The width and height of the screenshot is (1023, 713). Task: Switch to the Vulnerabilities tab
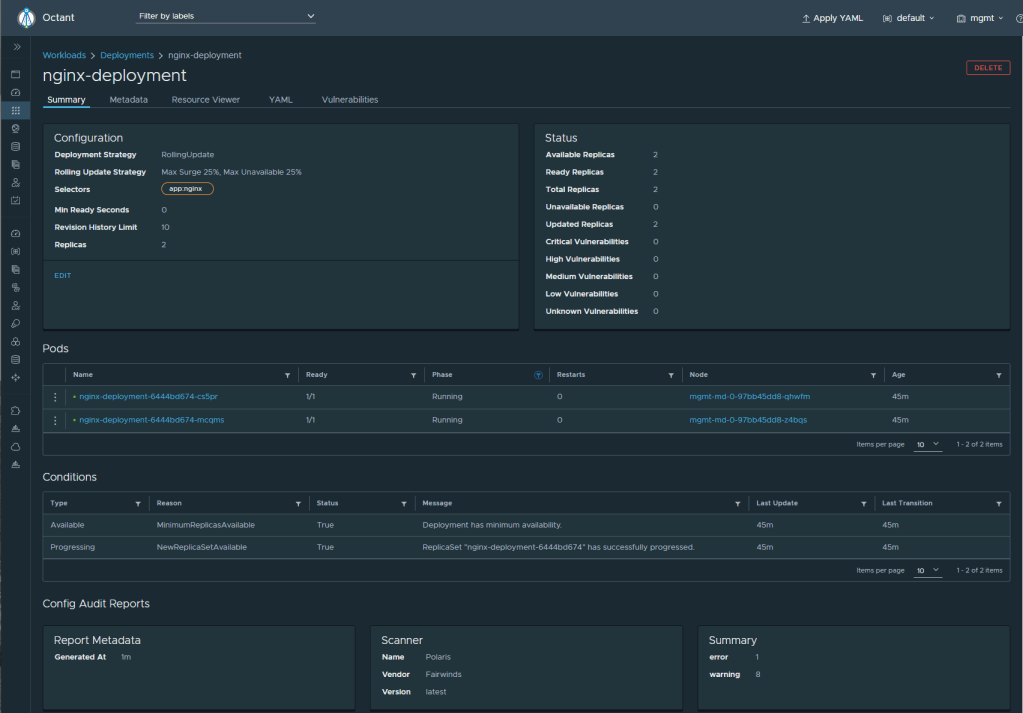[349, 100]
